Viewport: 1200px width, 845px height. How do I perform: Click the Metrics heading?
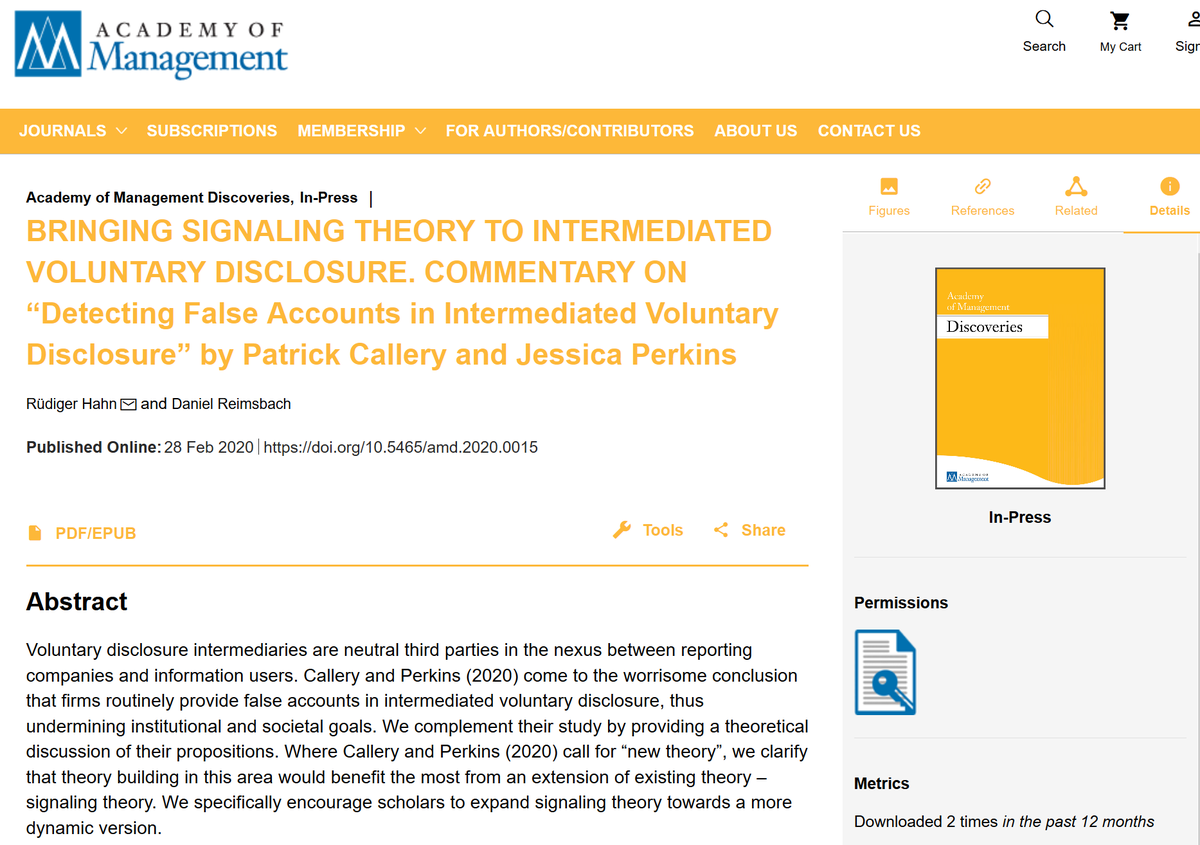point(882,783)
